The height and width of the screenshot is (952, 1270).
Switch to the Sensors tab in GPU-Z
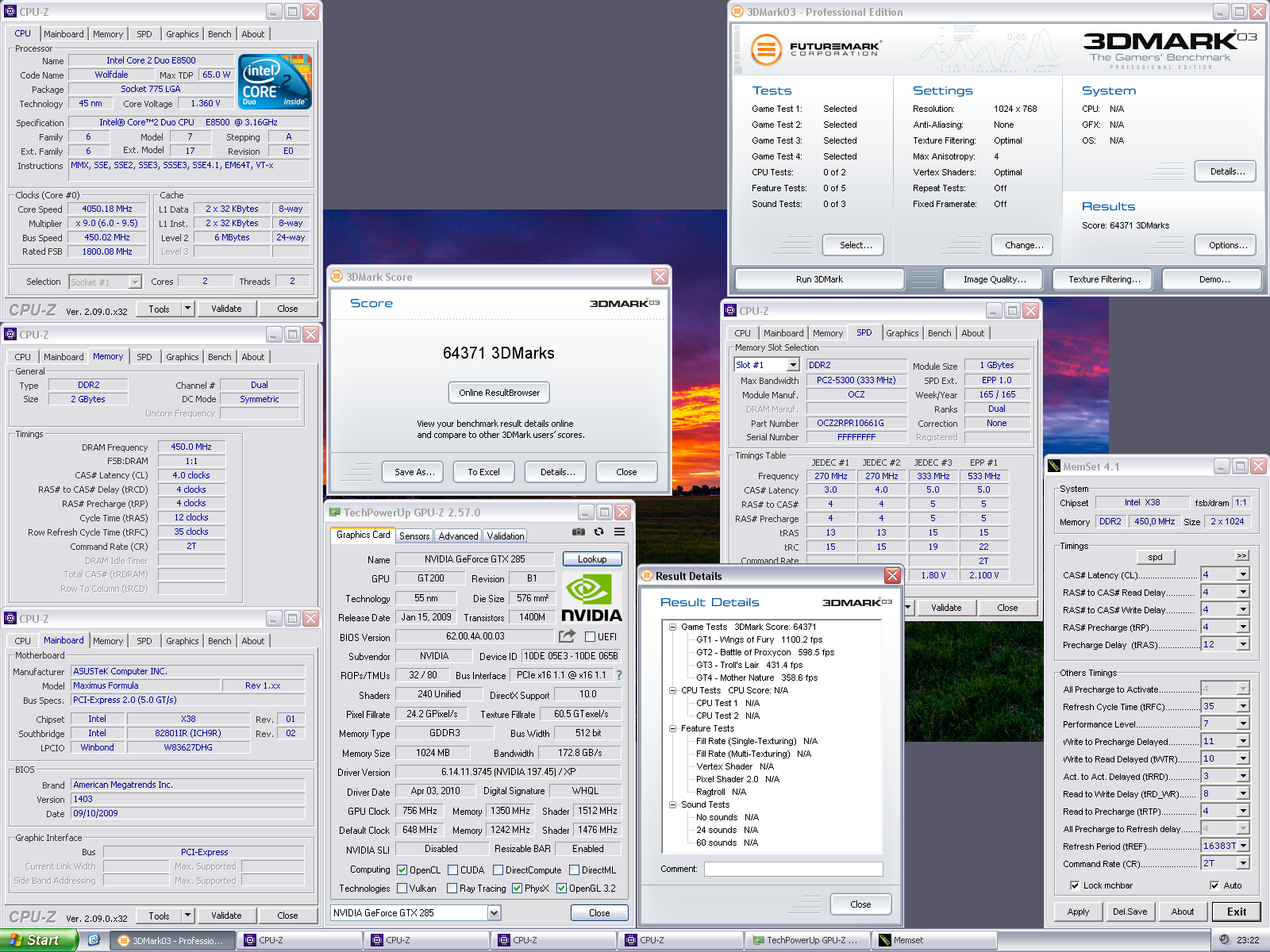[x=414, y=536]
